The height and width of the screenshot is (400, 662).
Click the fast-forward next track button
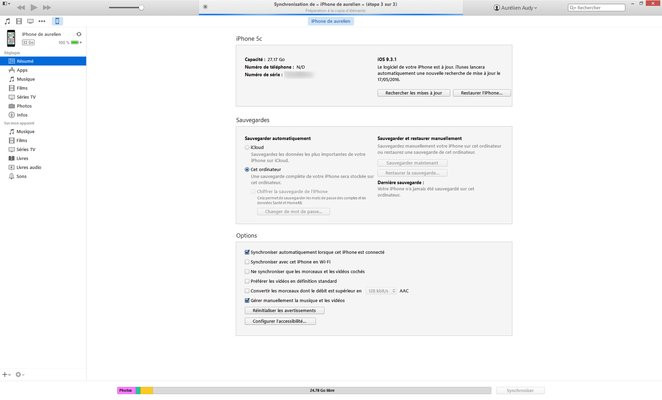46,8
